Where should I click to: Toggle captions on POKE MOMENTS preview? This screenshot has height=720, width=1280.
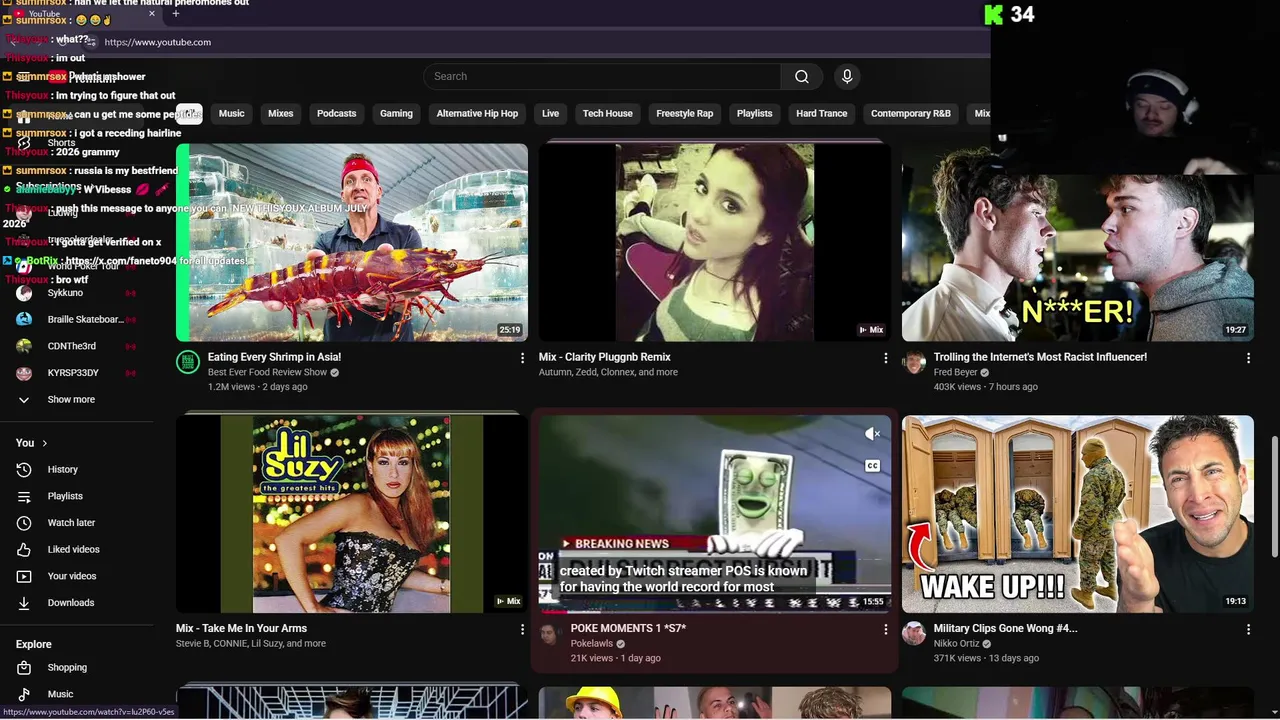click(x=872, y=466)
